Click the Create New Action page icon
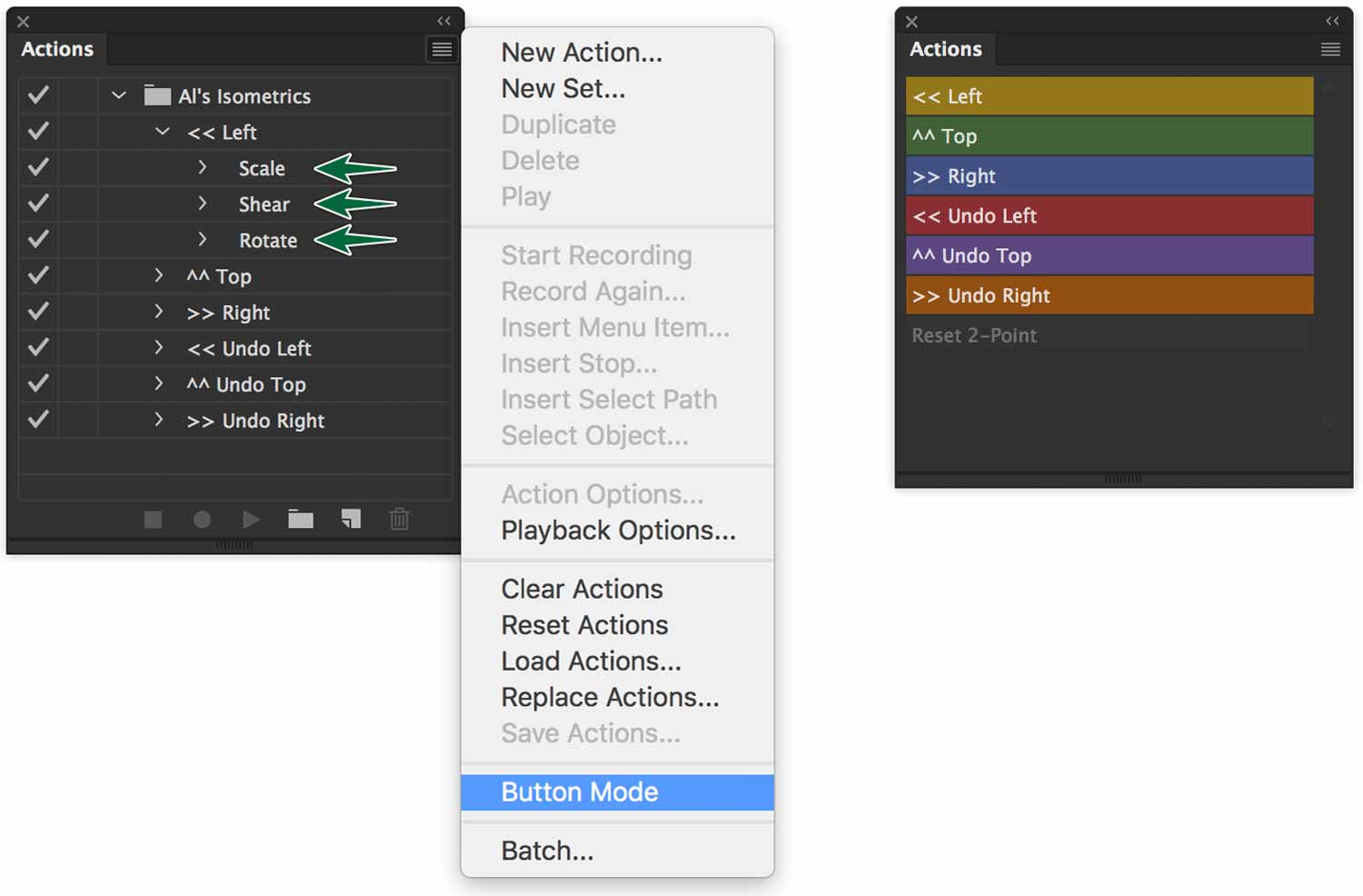The height and width of the screenshot is (896, 1363). (351, 519)
